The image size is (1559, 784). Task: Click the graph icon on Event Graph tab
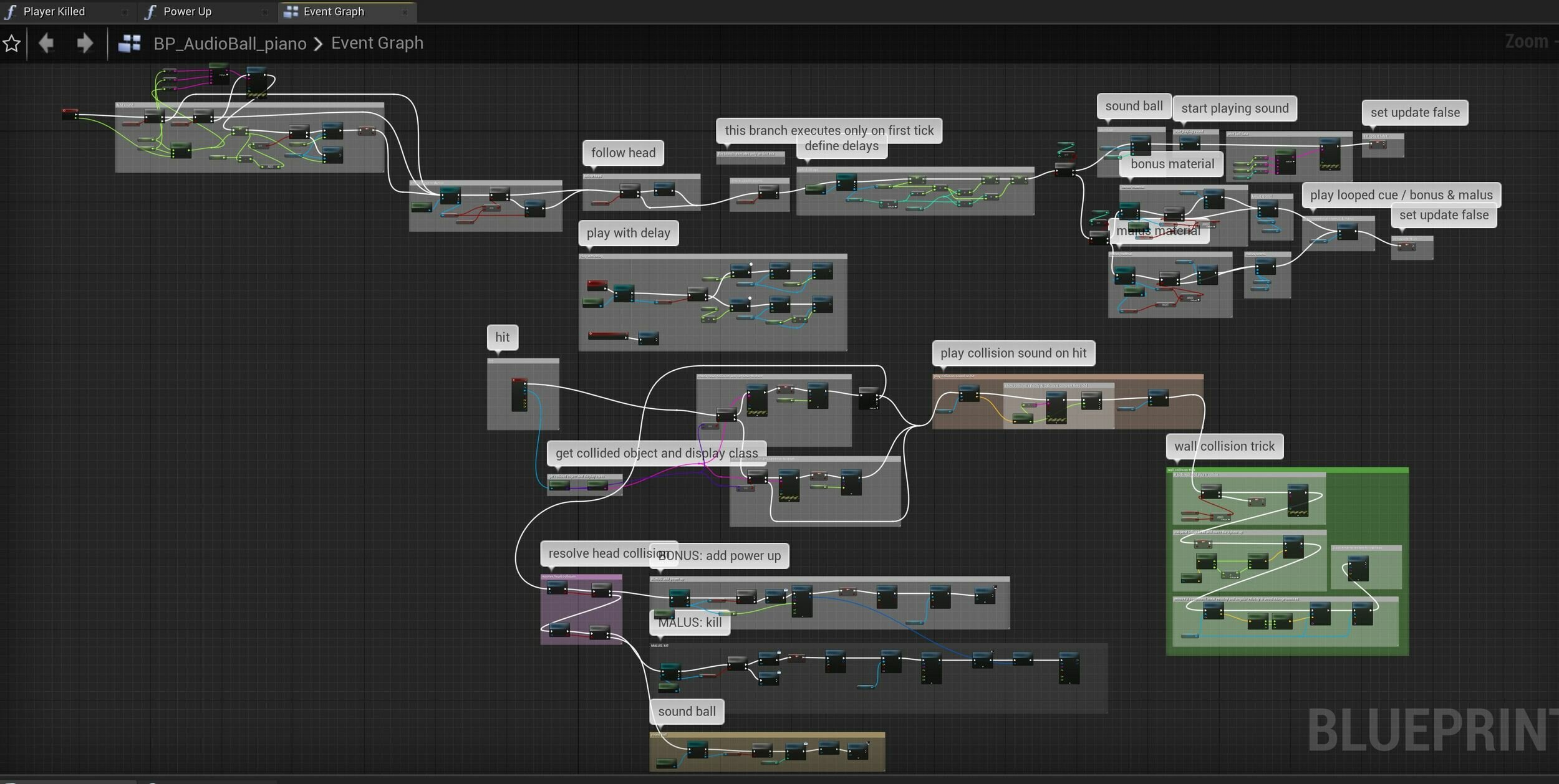click(x=291, y=11)
